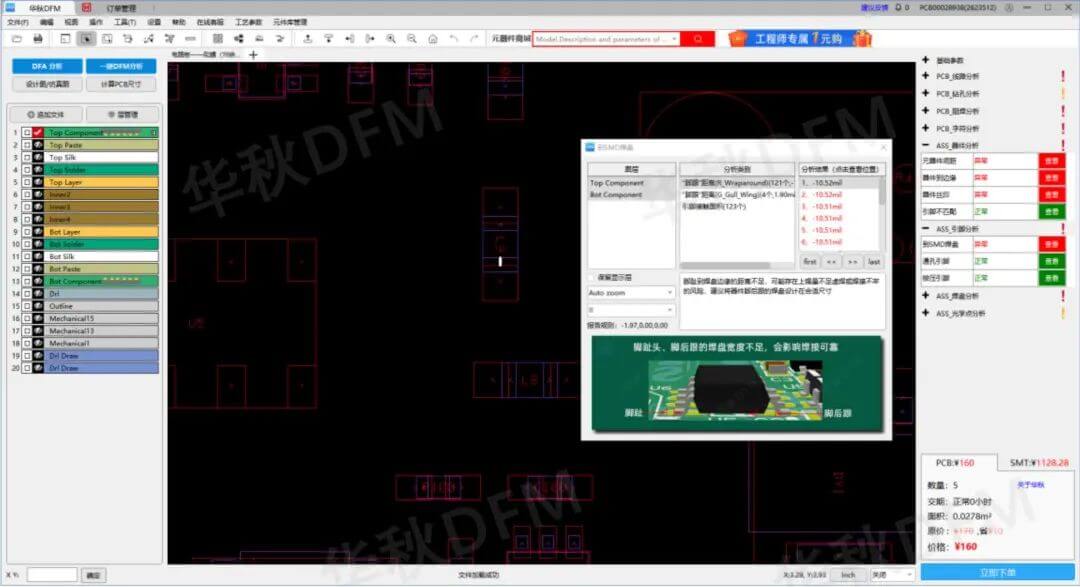Switch to the 订单管理 tab
Image resolution: width=1080 pixels, height=587 pixels.
click(122, 8)
